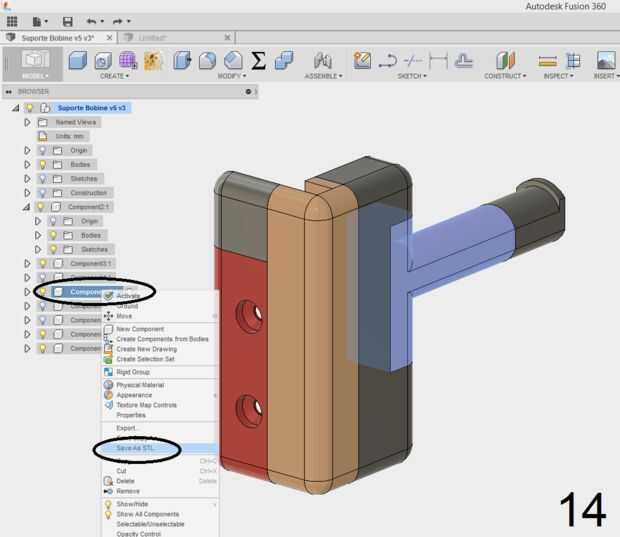Click the Create Sketch pencil icon

point(362,61)
